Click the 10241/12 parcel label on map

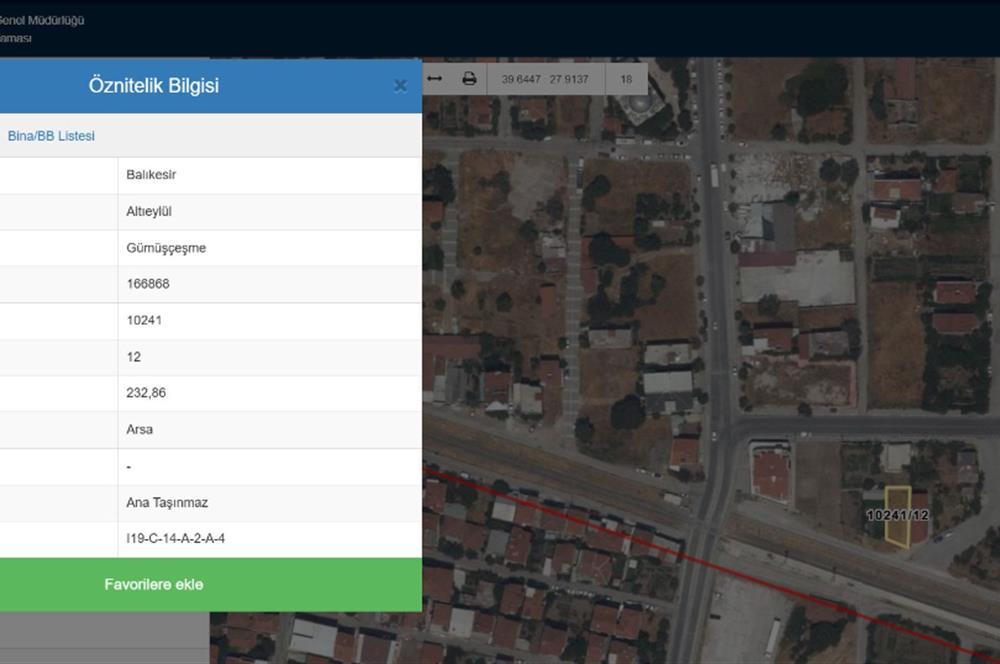[x=897, y=515]
